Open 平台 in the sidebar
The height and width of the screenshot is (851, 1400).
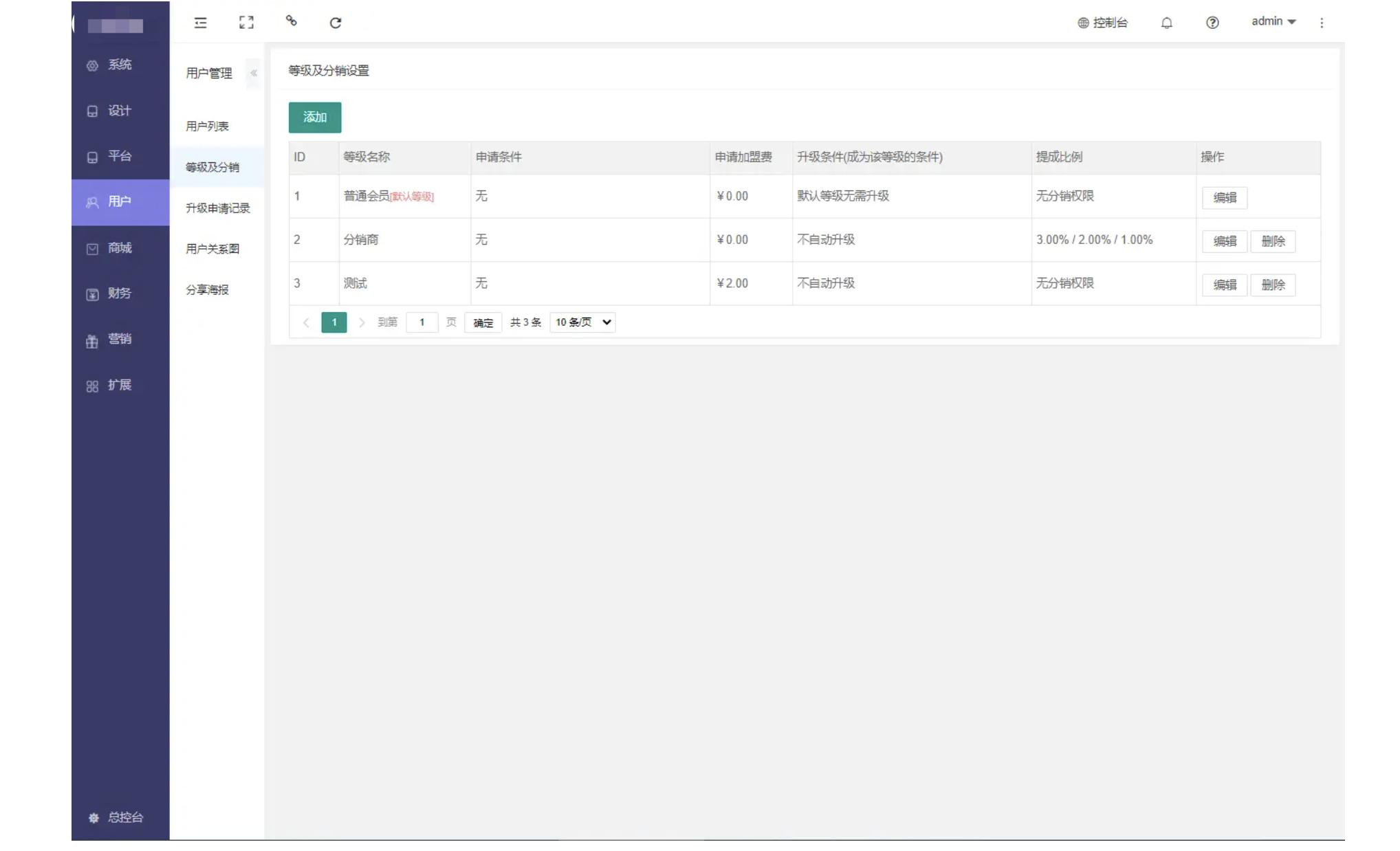click(120, 156)
